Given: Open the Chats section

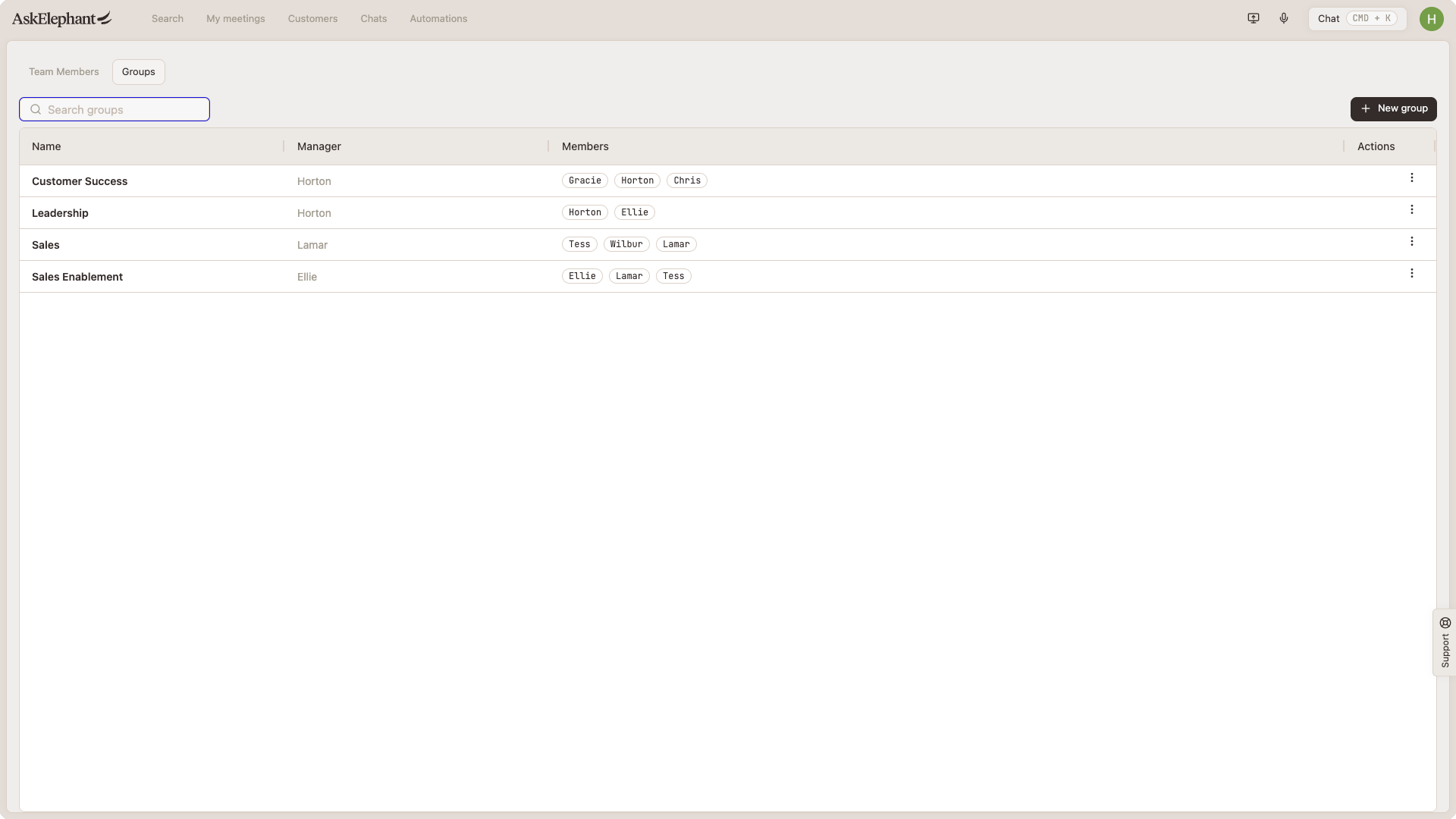Looking at the screenshot, I should (374, 18).
